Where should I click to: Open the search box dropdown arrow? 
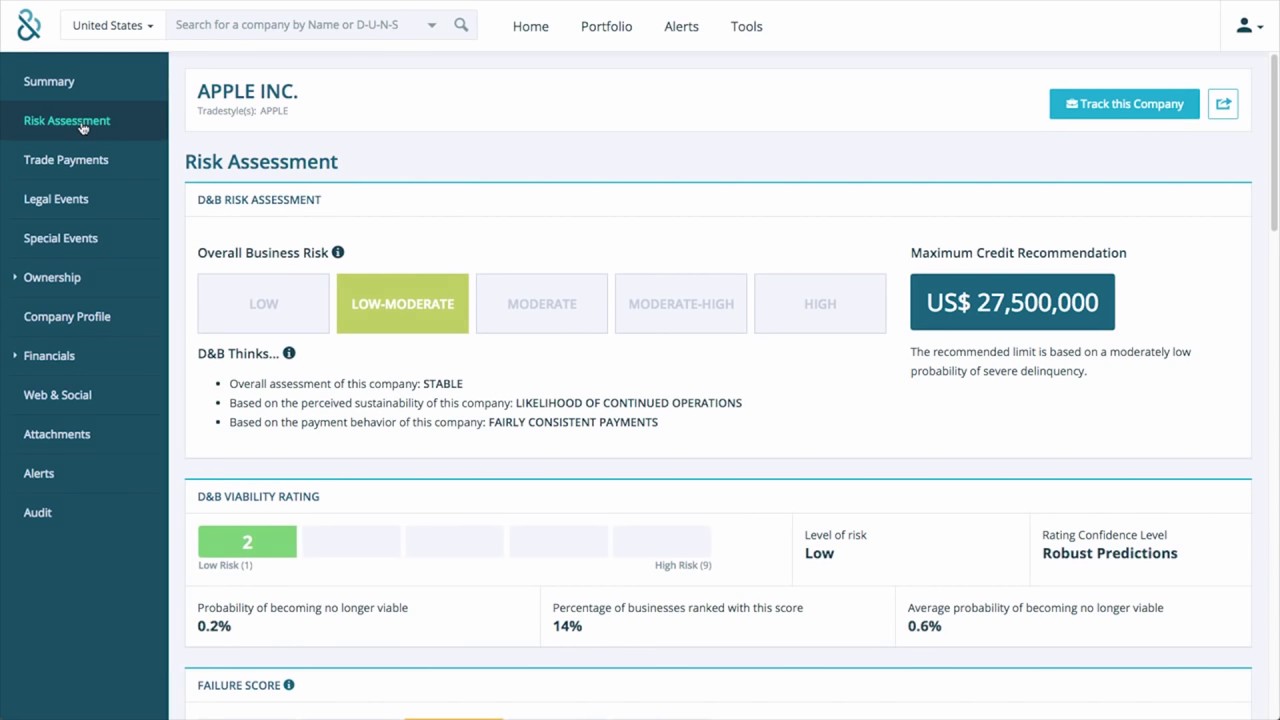432,25
